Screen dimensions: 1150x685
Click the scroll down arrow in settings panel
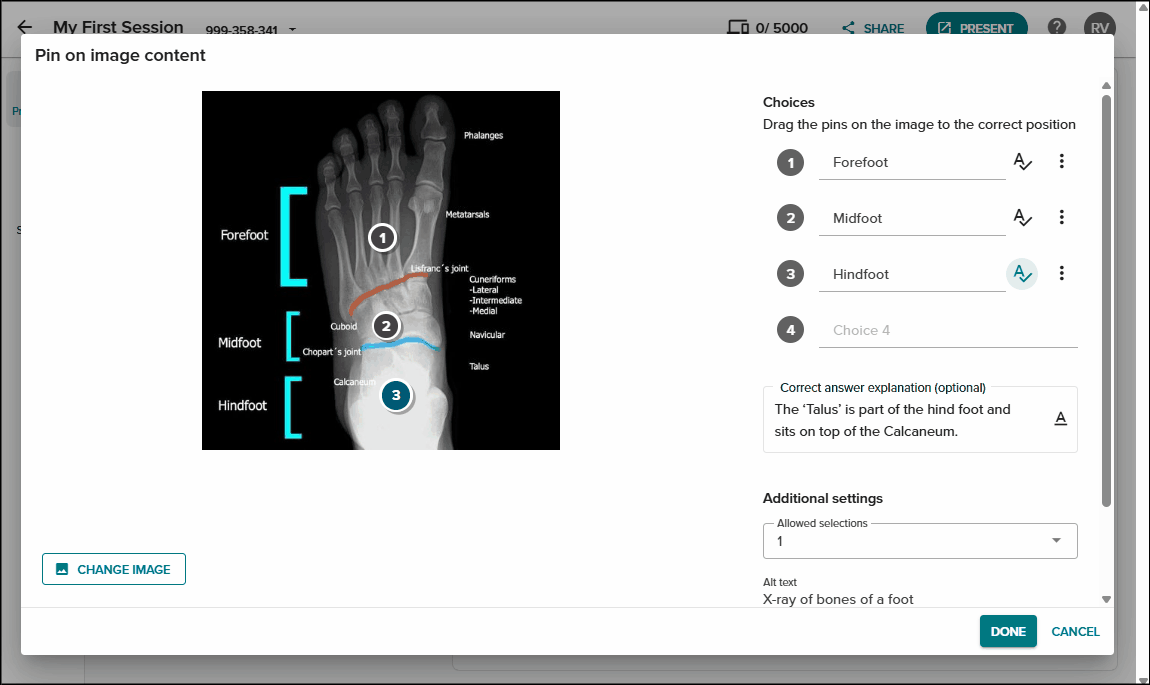1106,599
